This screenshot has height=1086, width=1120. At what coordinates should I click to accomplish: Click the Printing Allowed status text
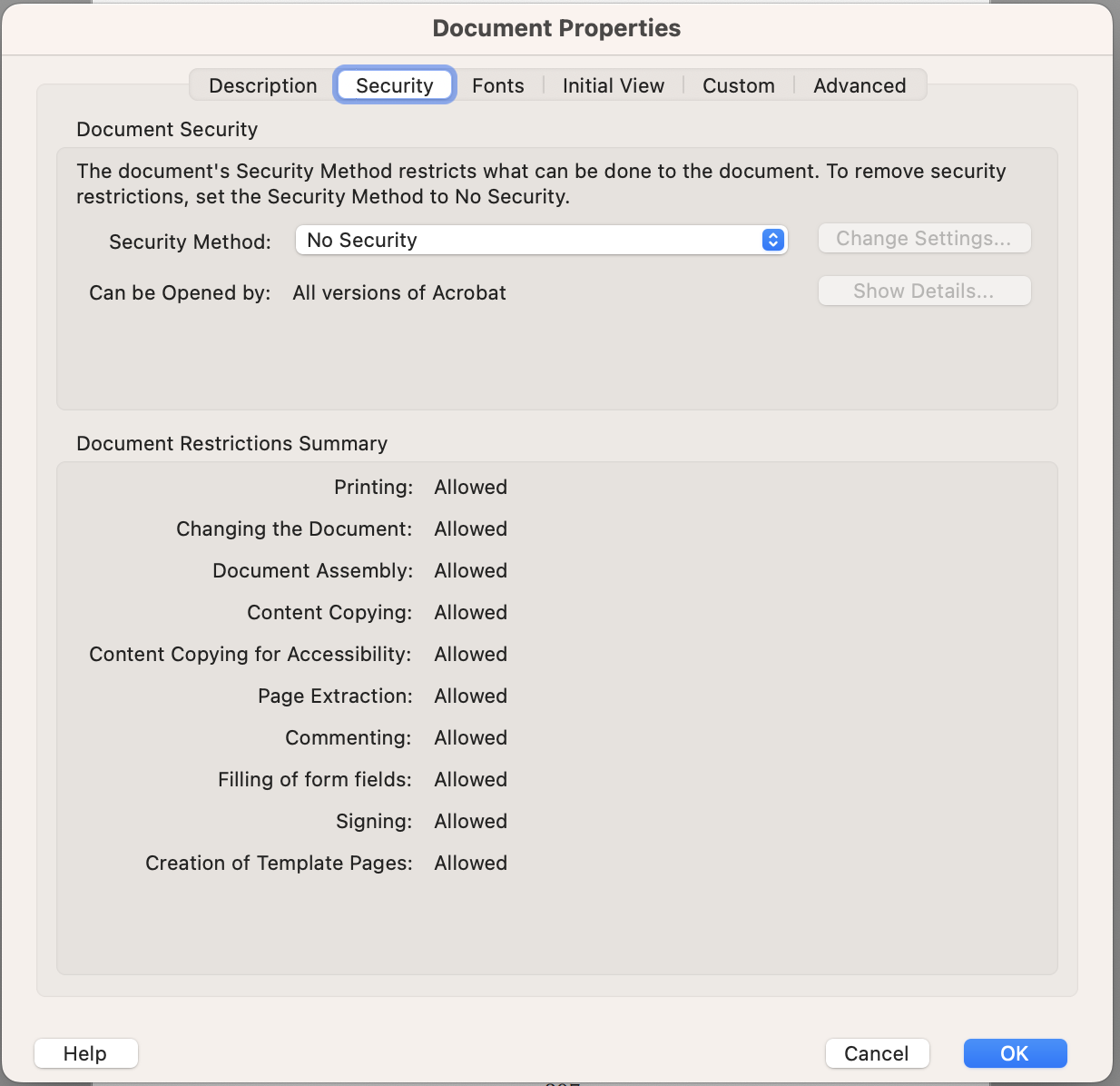click(470, 487)
